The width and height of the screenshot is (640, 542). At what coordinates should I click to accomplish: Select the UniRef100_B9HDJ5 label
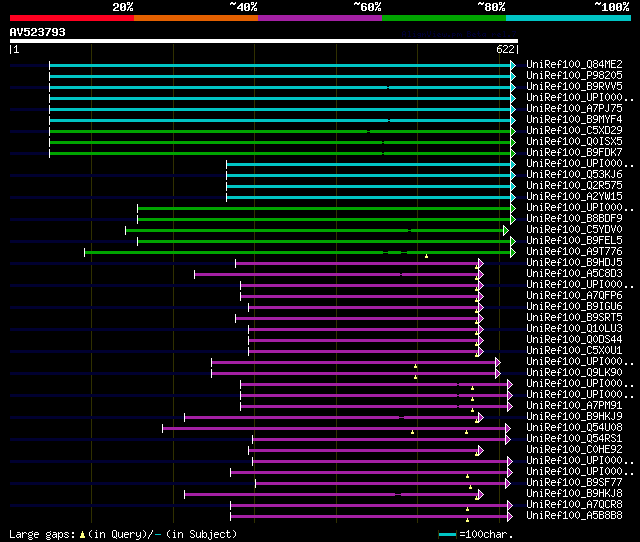click(x=574, y=263)
